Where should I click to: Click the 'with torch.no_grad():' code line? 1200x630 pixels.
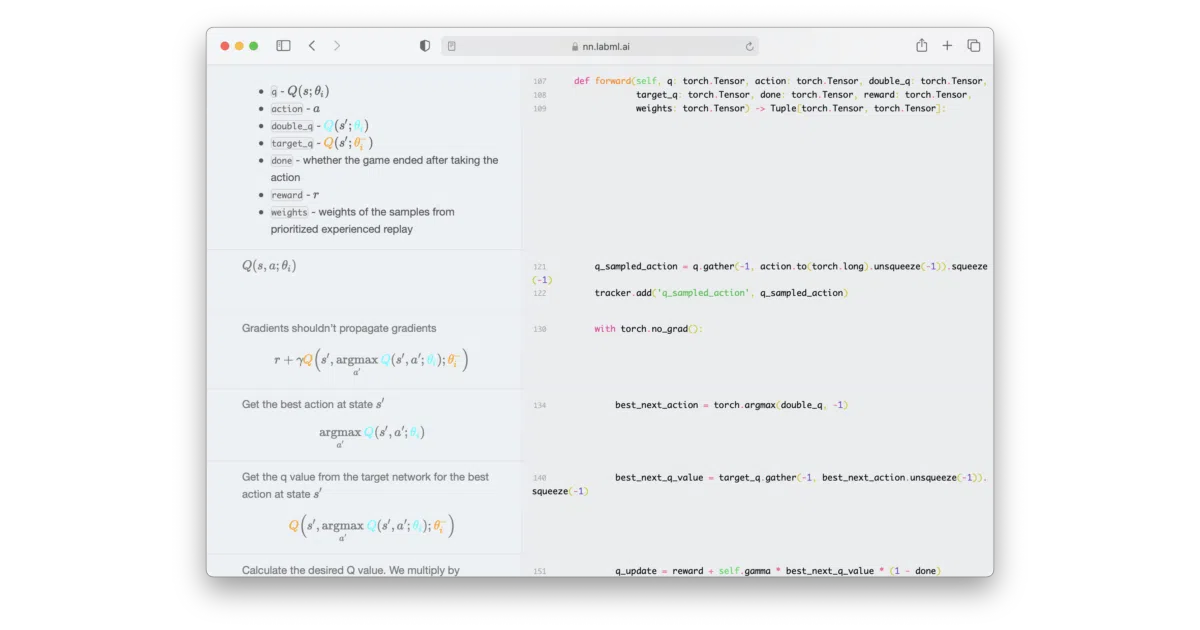coord(649,329)
